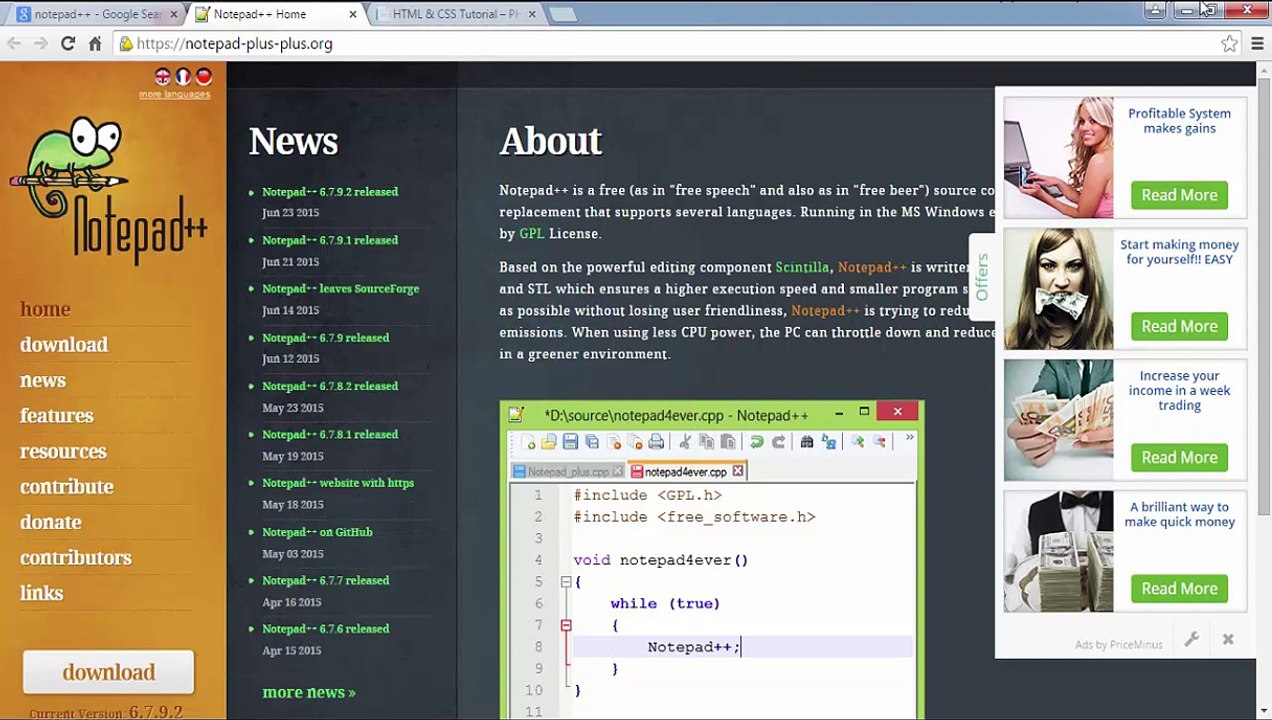The height and width of the screenshot is (720, 1272).
Task: Open Notepad++ 6.7.6 released news
Action: coord(326,629)
